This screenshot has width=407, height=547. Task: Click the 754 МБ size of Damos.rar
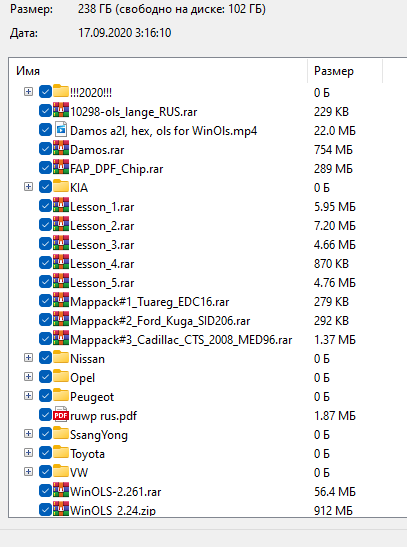point(333,150)
